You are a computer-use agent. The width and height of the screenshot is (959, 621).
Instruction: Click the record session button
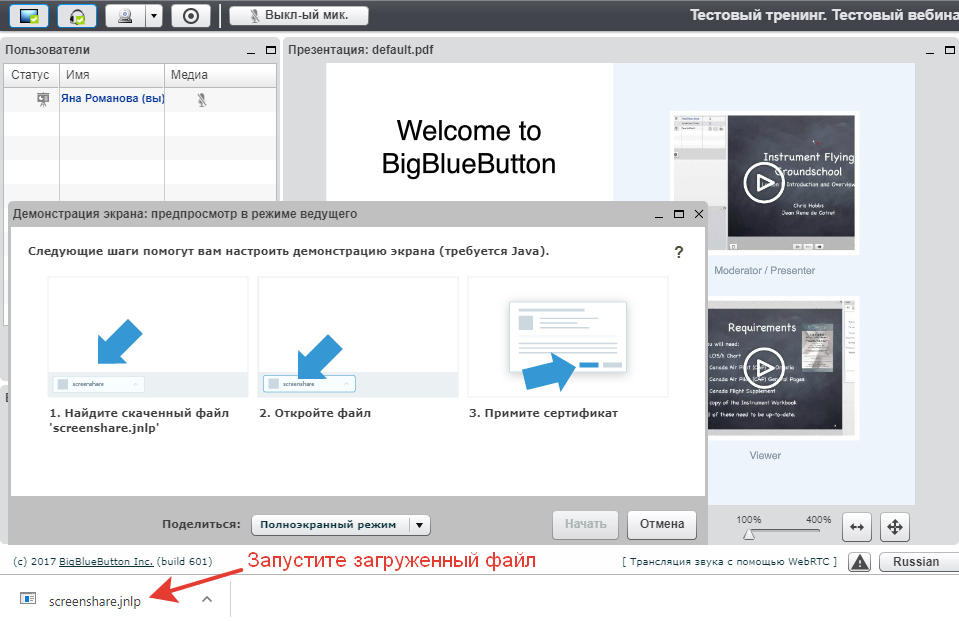pos(191,15)
